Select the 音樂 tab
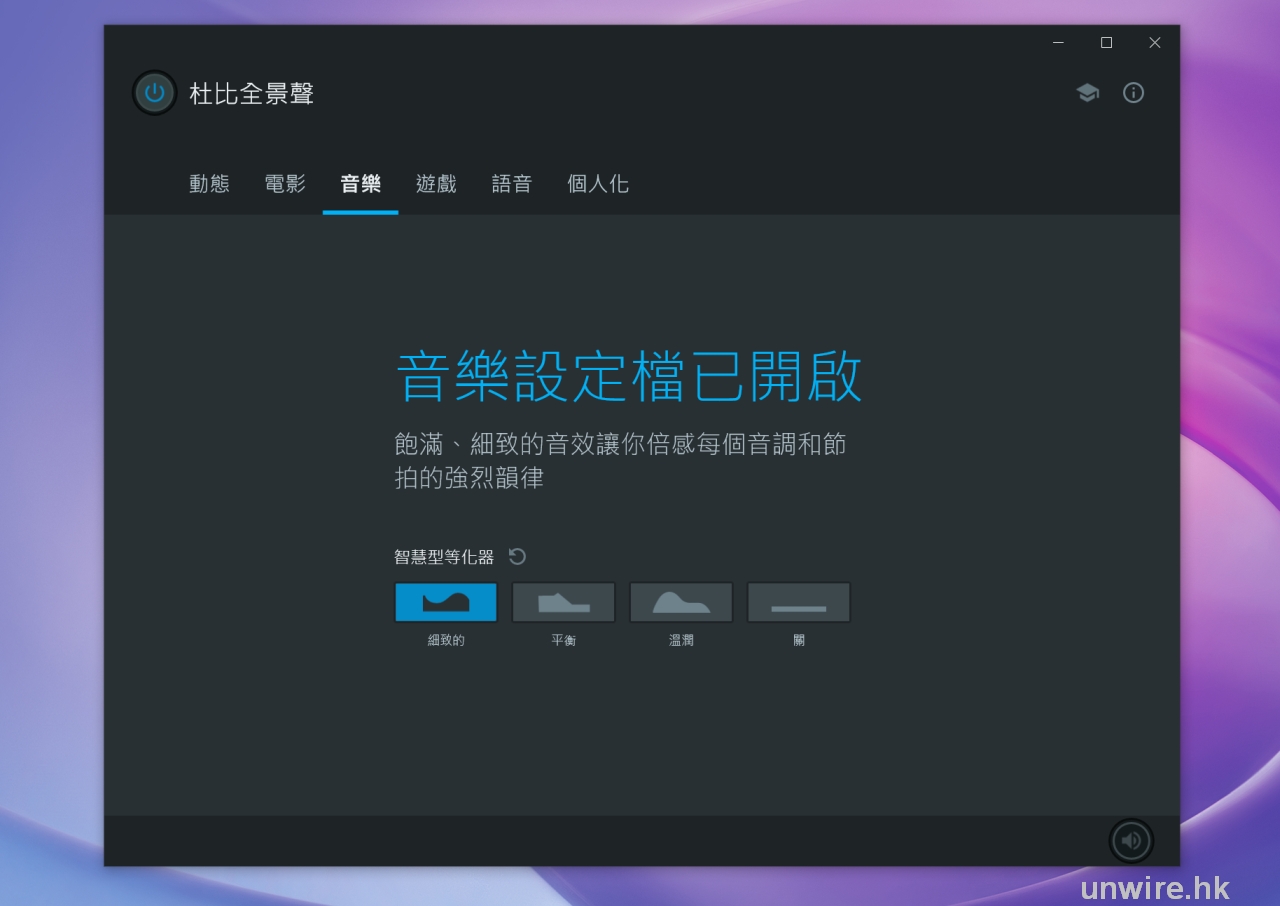 (360, 184)
